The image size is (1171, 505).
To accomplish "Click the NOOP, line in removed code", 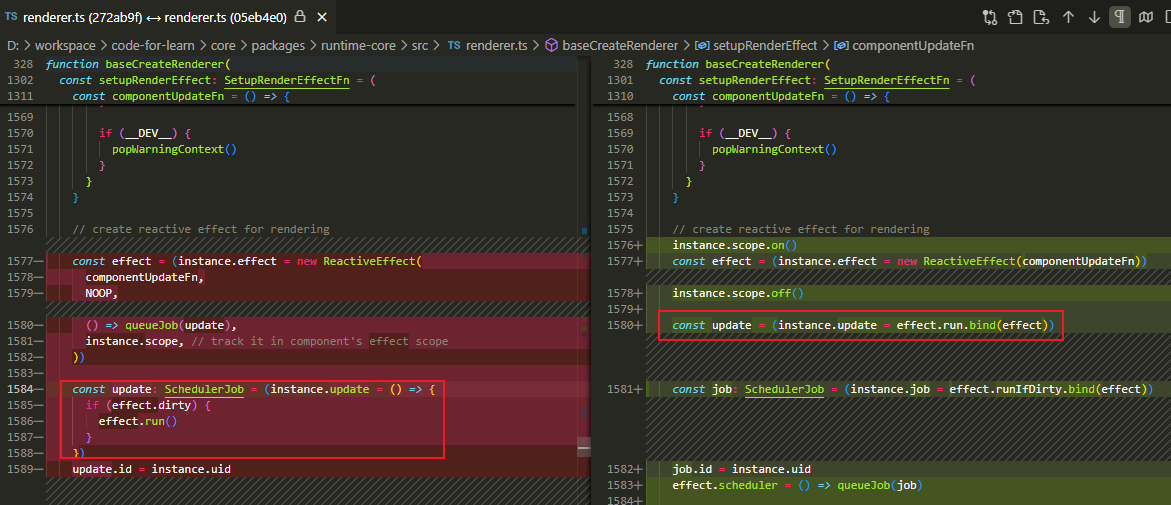I will [102, 293].
